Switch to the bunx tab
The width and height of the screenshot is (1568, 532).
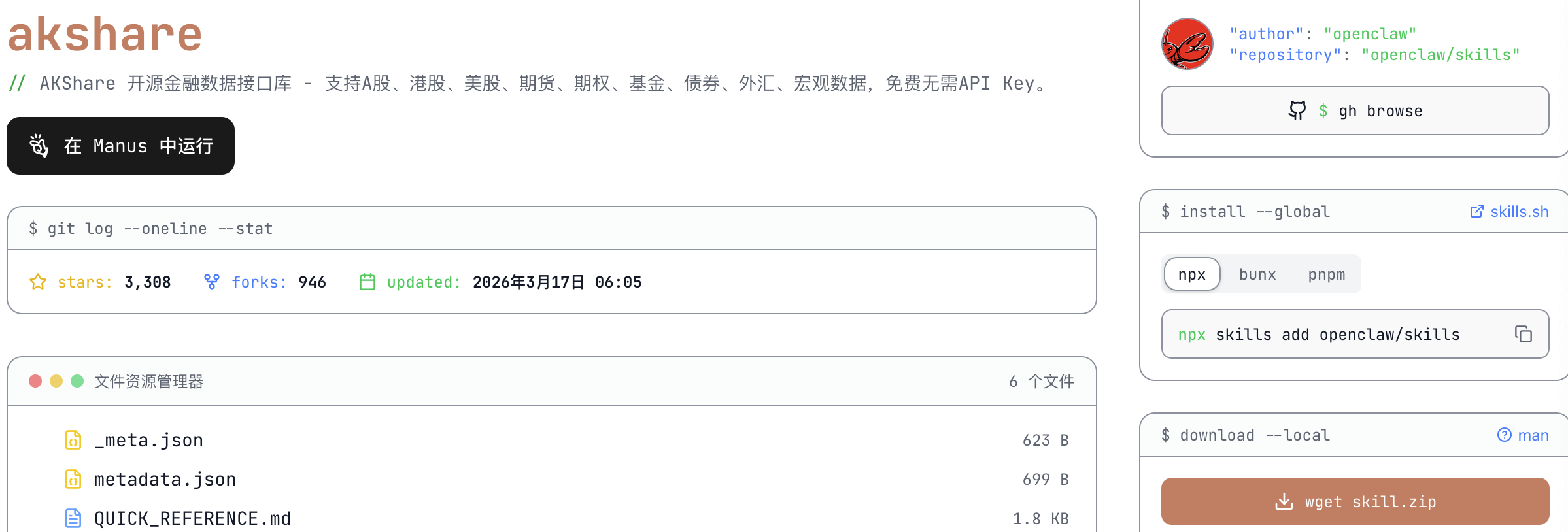(x=1257, y=274)
